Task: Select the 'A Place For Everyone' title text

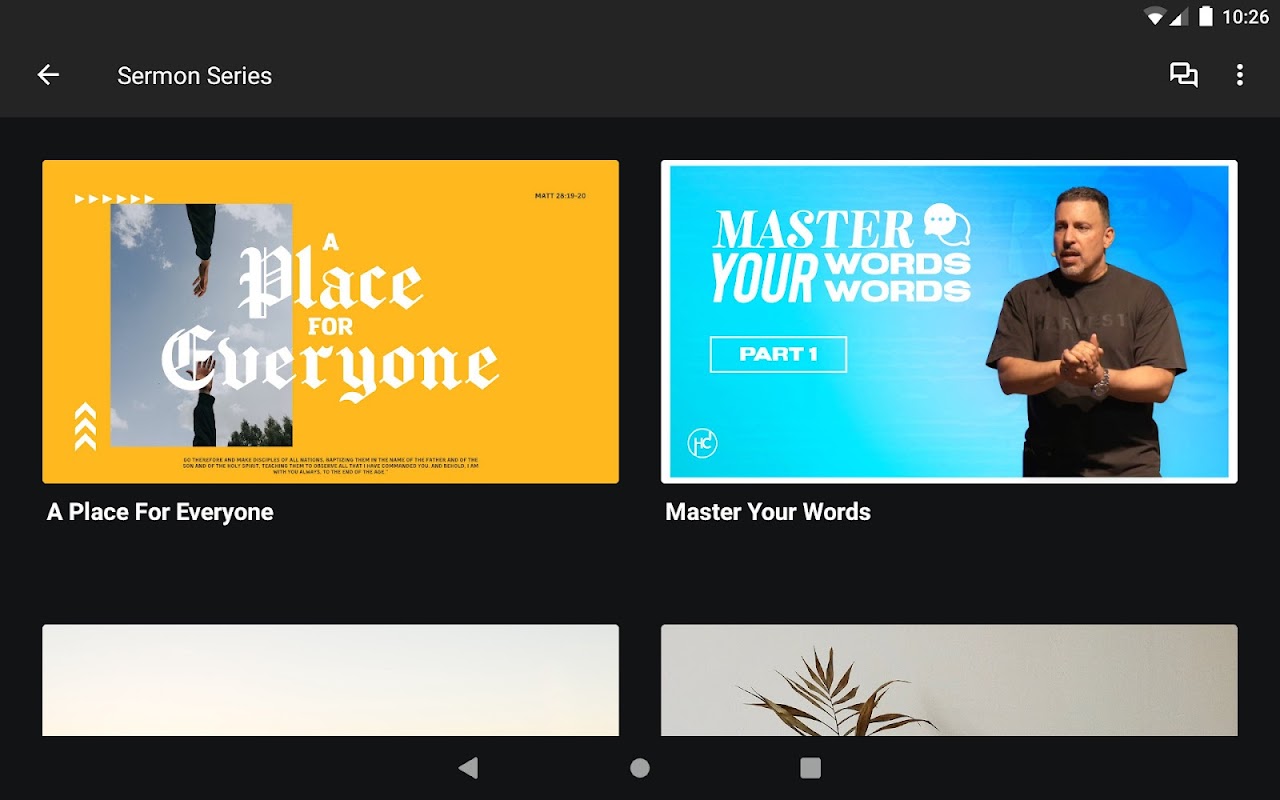Action: click(160, 512)
